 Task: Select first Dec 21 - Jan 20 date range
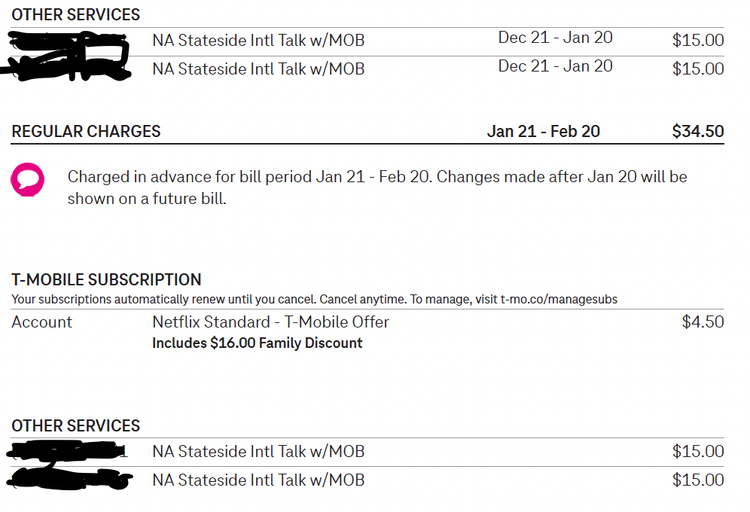[x=555, y=37]
